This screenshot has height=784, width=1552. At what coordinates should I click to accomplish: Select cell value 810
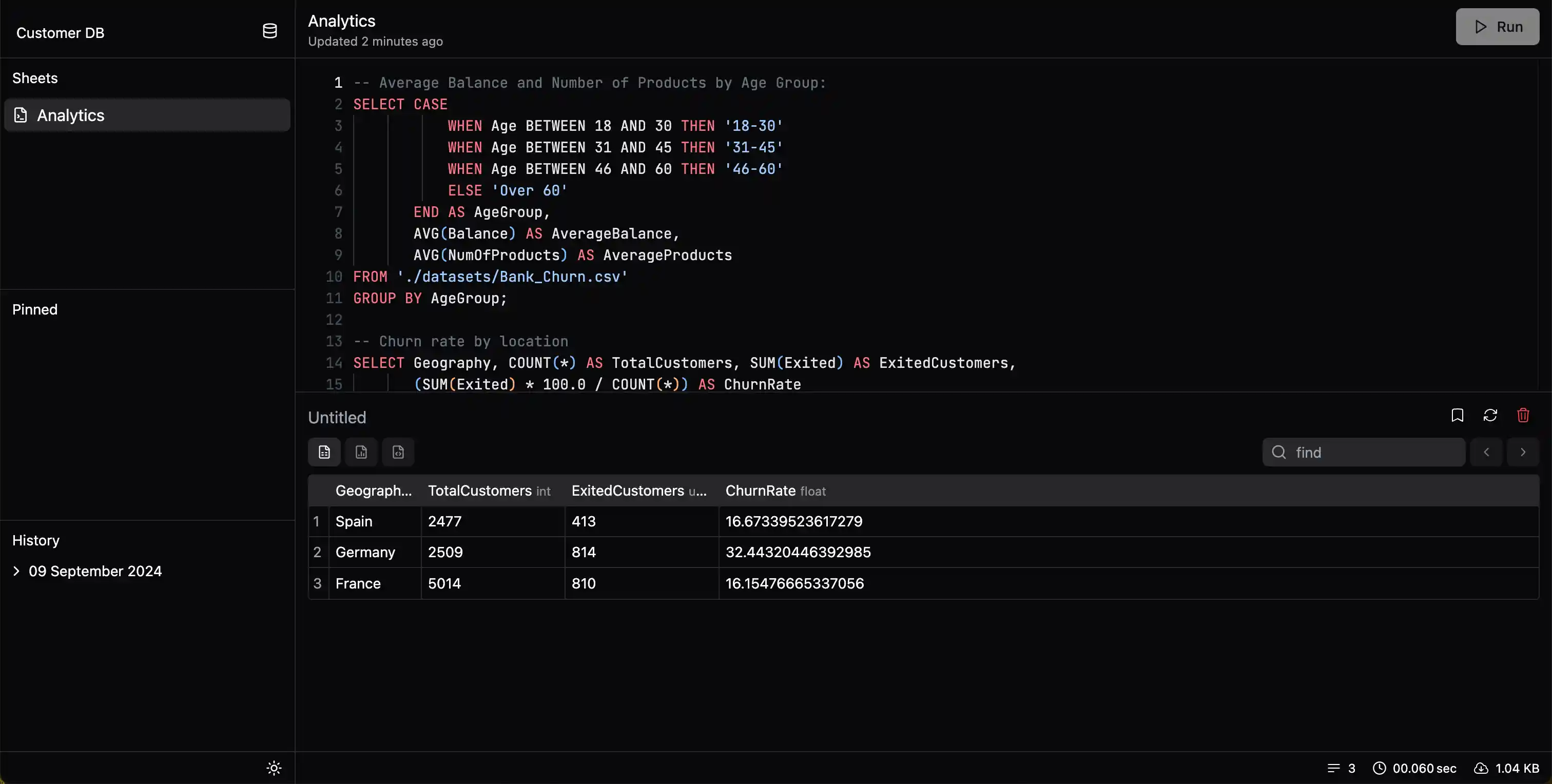(642, 583)
